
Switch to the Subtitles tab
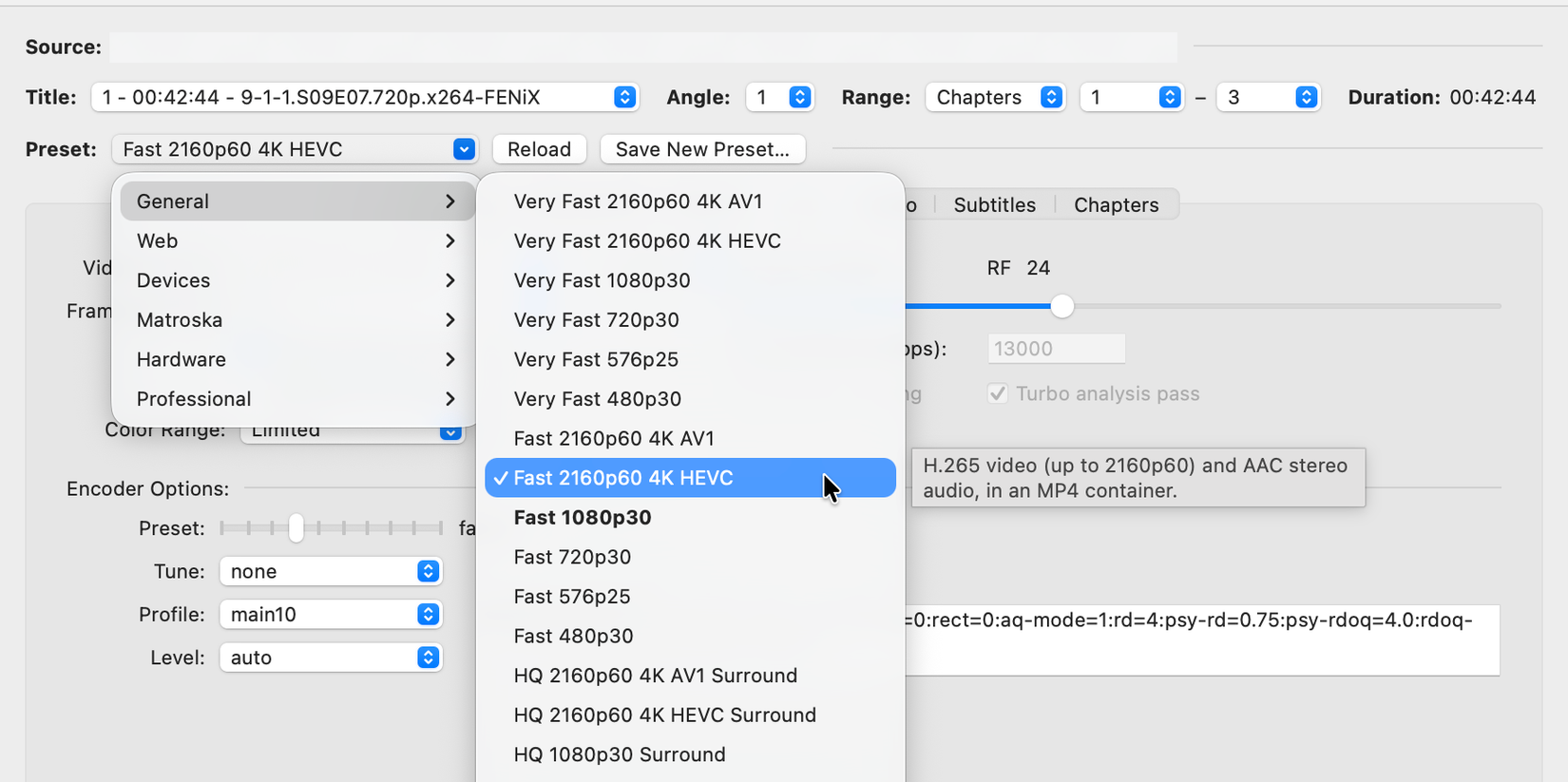click(x=994, y=205)
